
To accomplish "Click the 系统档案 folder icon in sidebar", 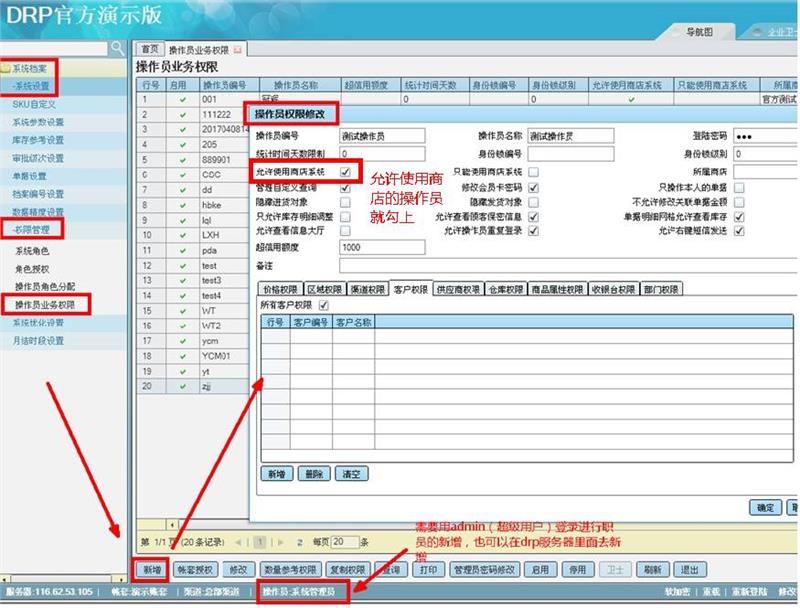I will pyautogui.click(x=6, y=68).
